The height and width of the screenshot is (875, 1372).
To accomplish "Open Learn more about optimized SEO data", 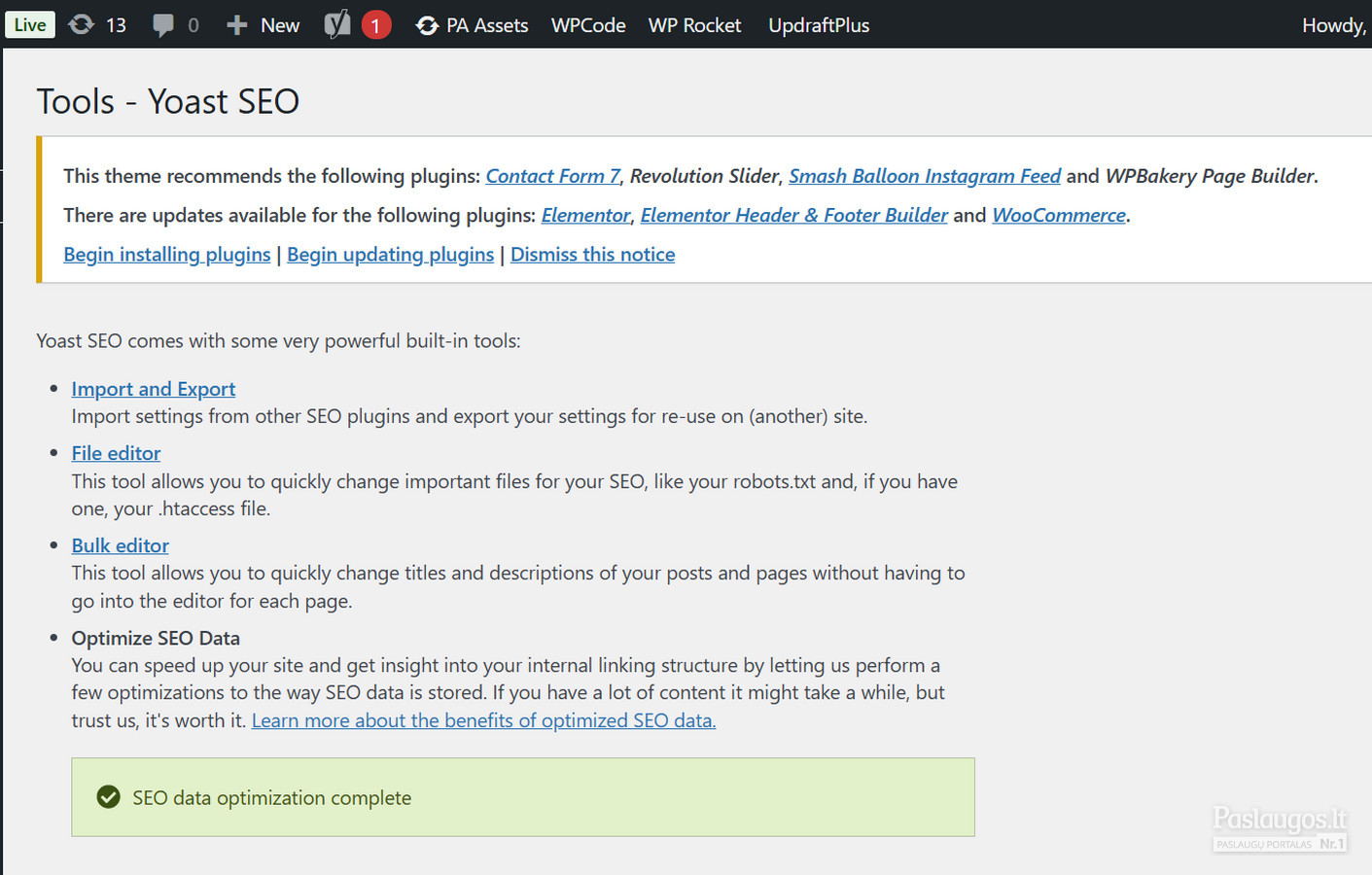I will pos(483,720).
